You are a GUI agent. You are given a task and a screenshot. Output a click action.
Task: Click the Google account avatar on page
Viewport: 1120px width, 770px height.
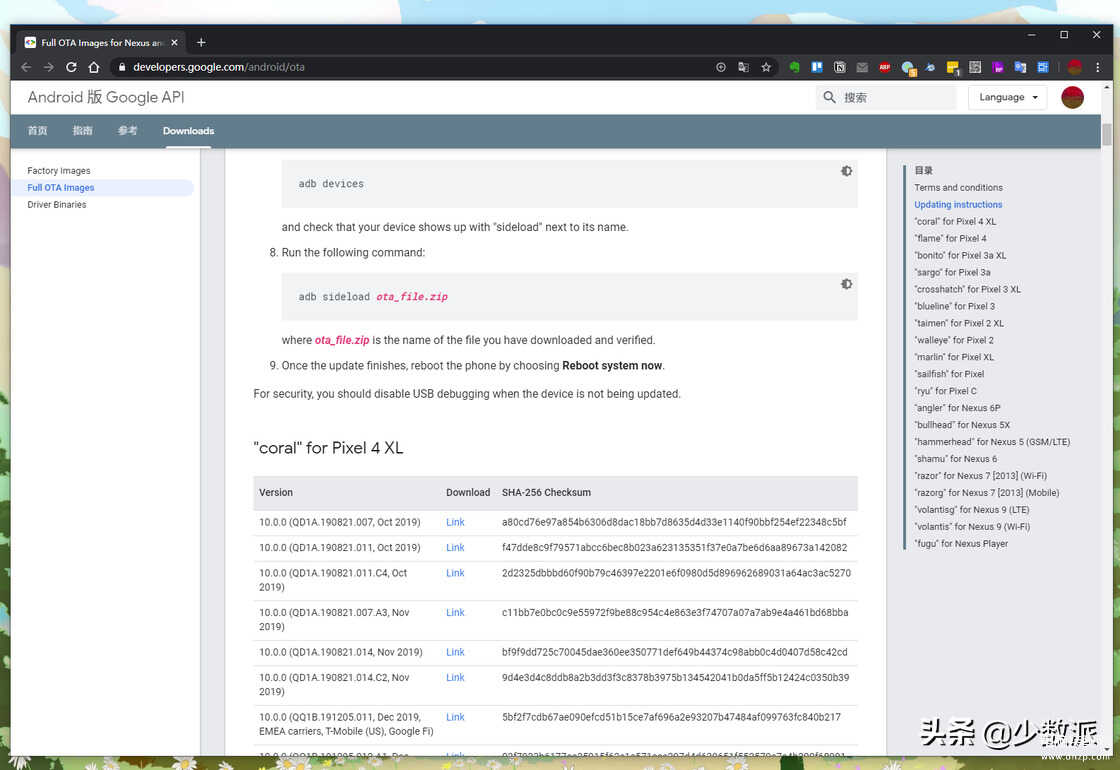click(x=1072, y=97)
